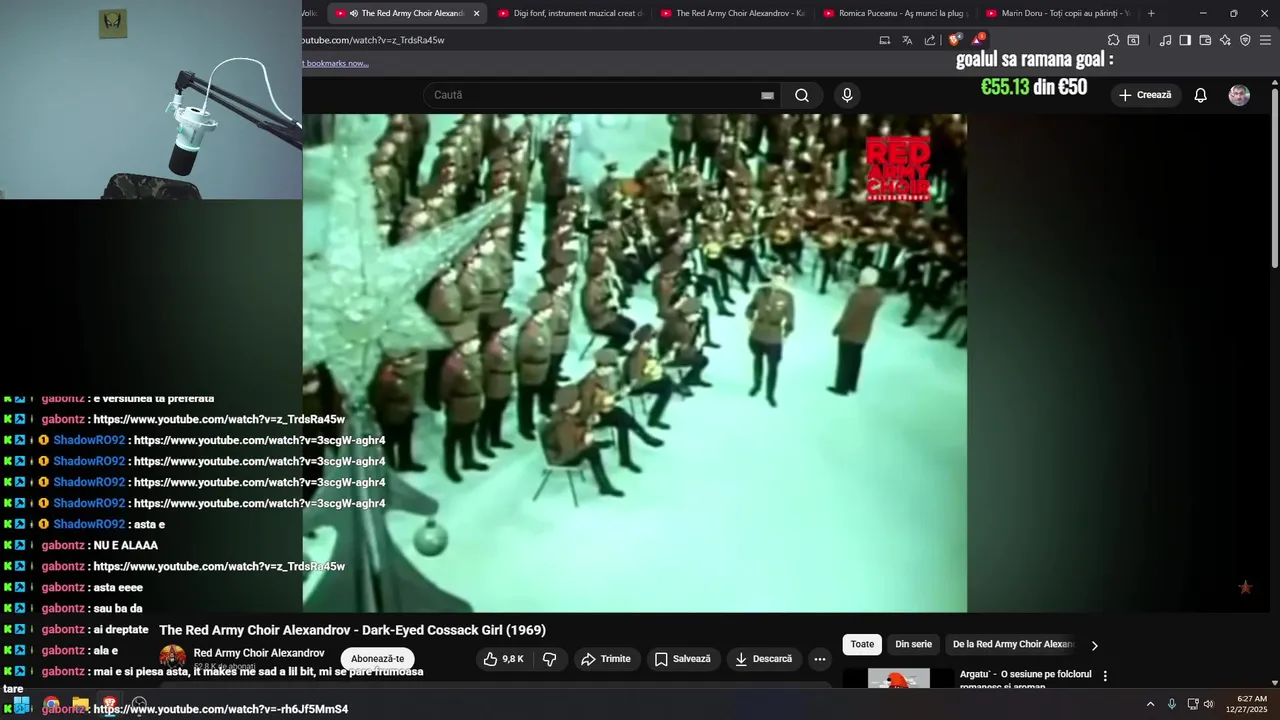Switch to The Red Army Choir Alexandrov - Ka tab
The image size is (1280, 720).
[x=733, y=13]
